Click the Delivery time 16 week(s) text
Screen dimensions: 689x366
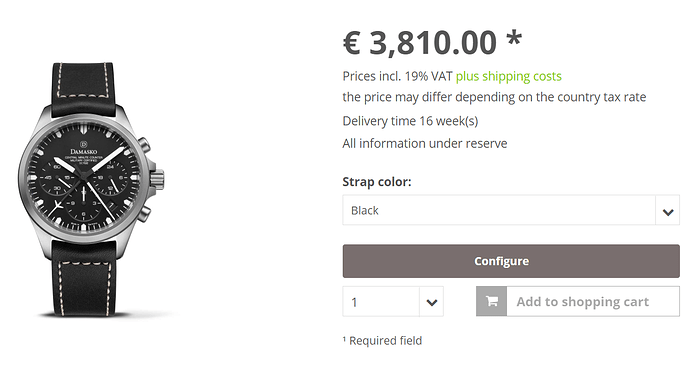pyautogui.click(x=410, y=121)
